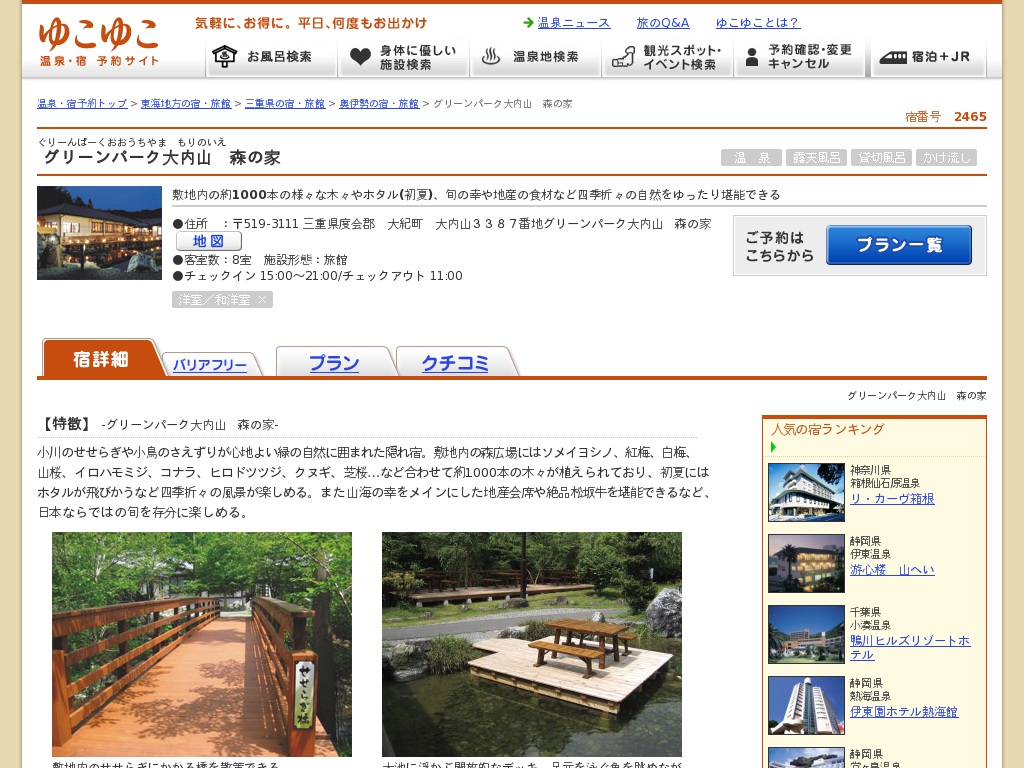This screenshot has width=1024, height=768.
Task: Click the 客室数:8室 text
Action: point(212,260)
